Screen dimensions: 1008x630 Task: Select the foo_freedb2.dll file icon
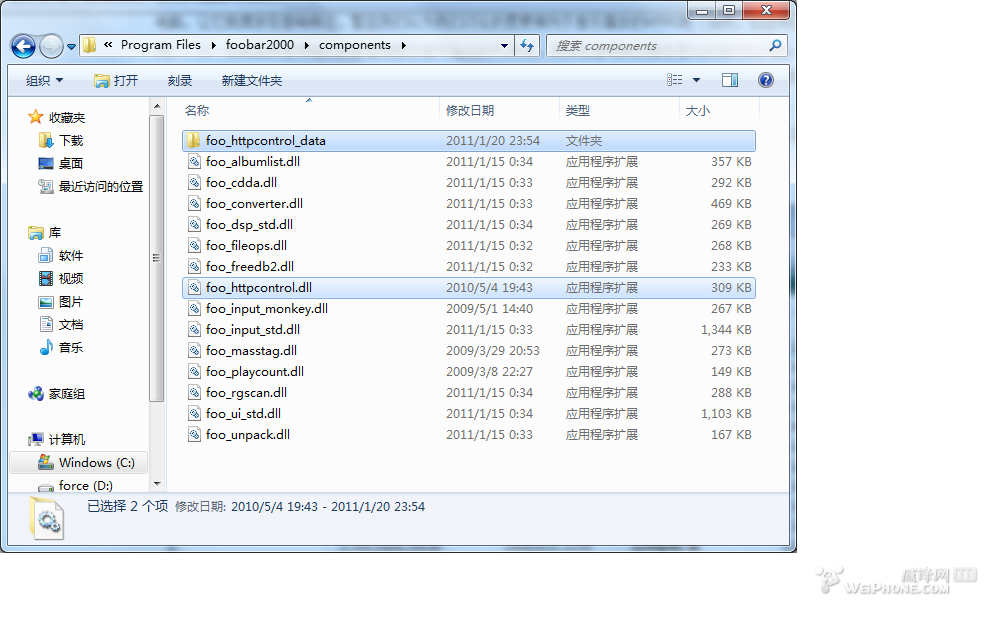pos(194,267)
